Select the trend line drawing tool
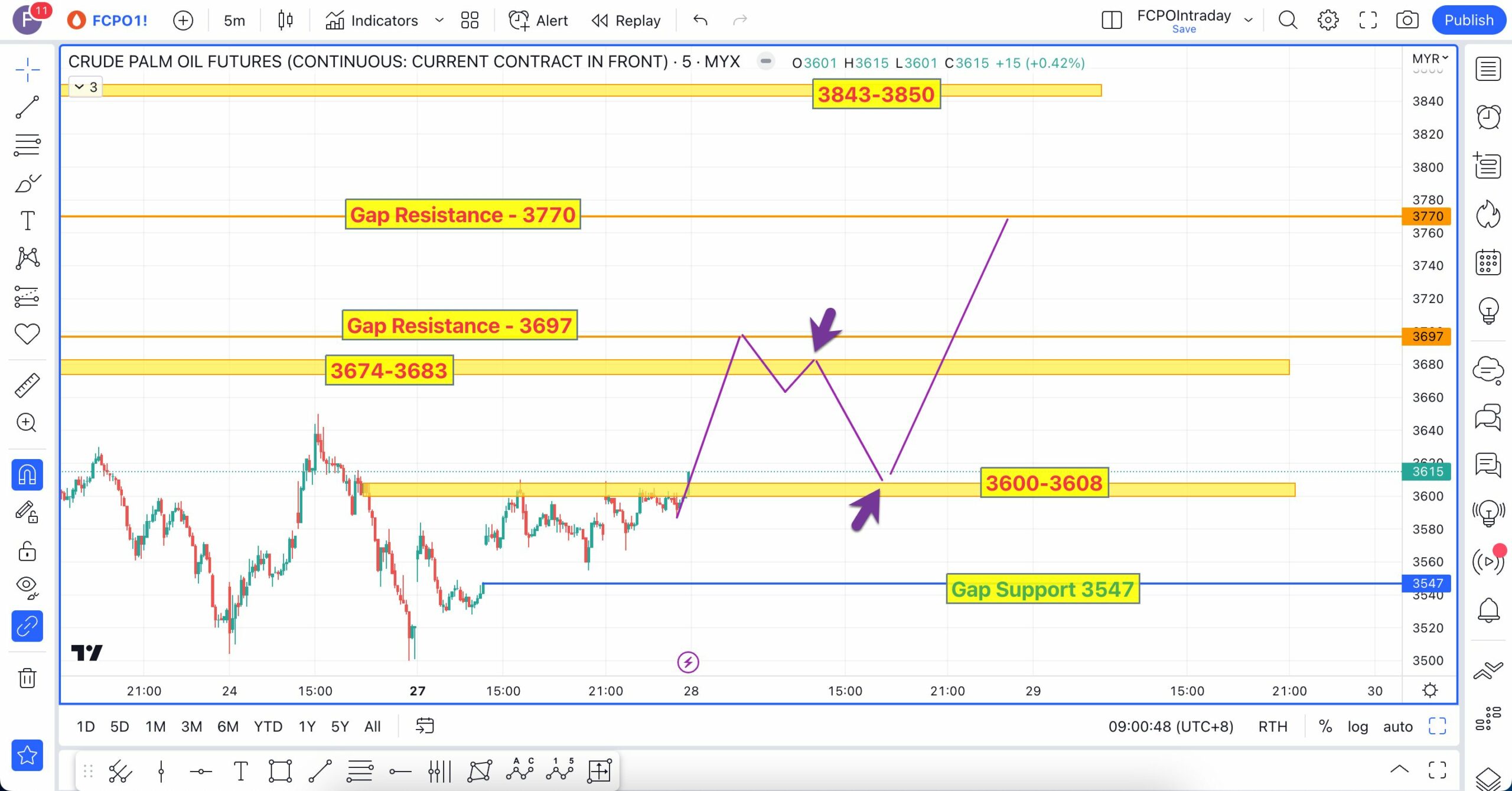The width and height of the screenshot is (1512, 791). point(27,108)
